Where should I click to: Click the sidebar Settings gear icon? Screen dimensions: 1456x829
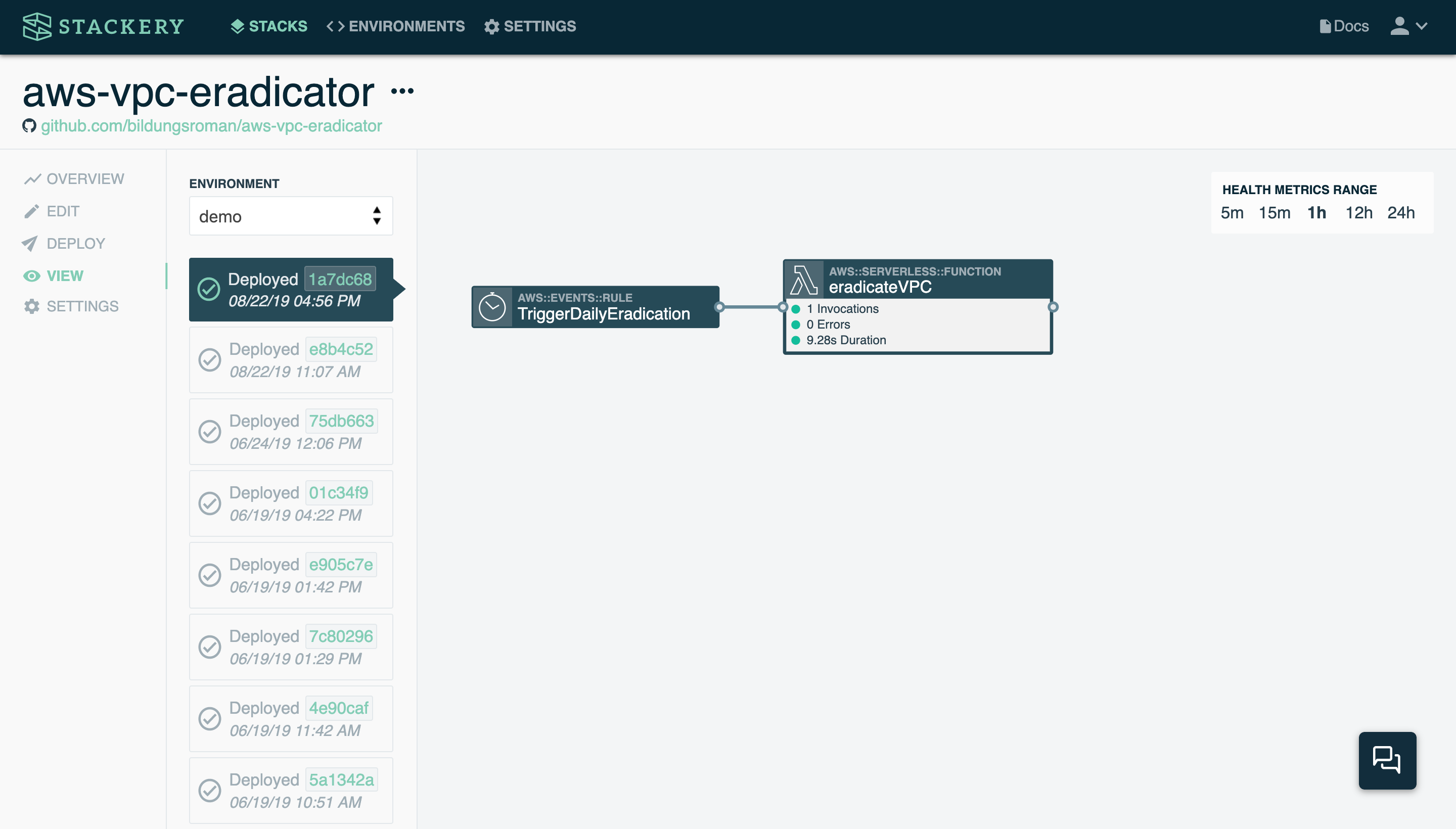pos(32,306)
